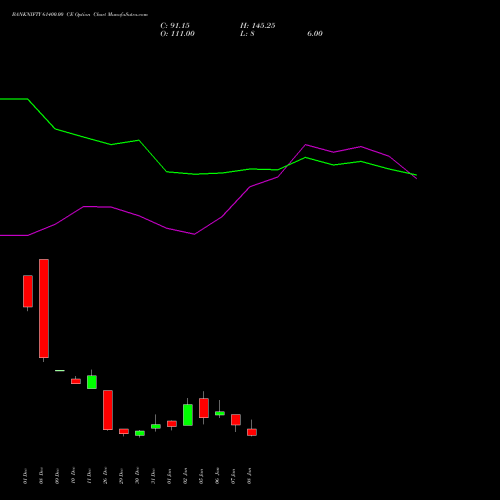Select the small green candle for 30 Dec

click(140, 433)
